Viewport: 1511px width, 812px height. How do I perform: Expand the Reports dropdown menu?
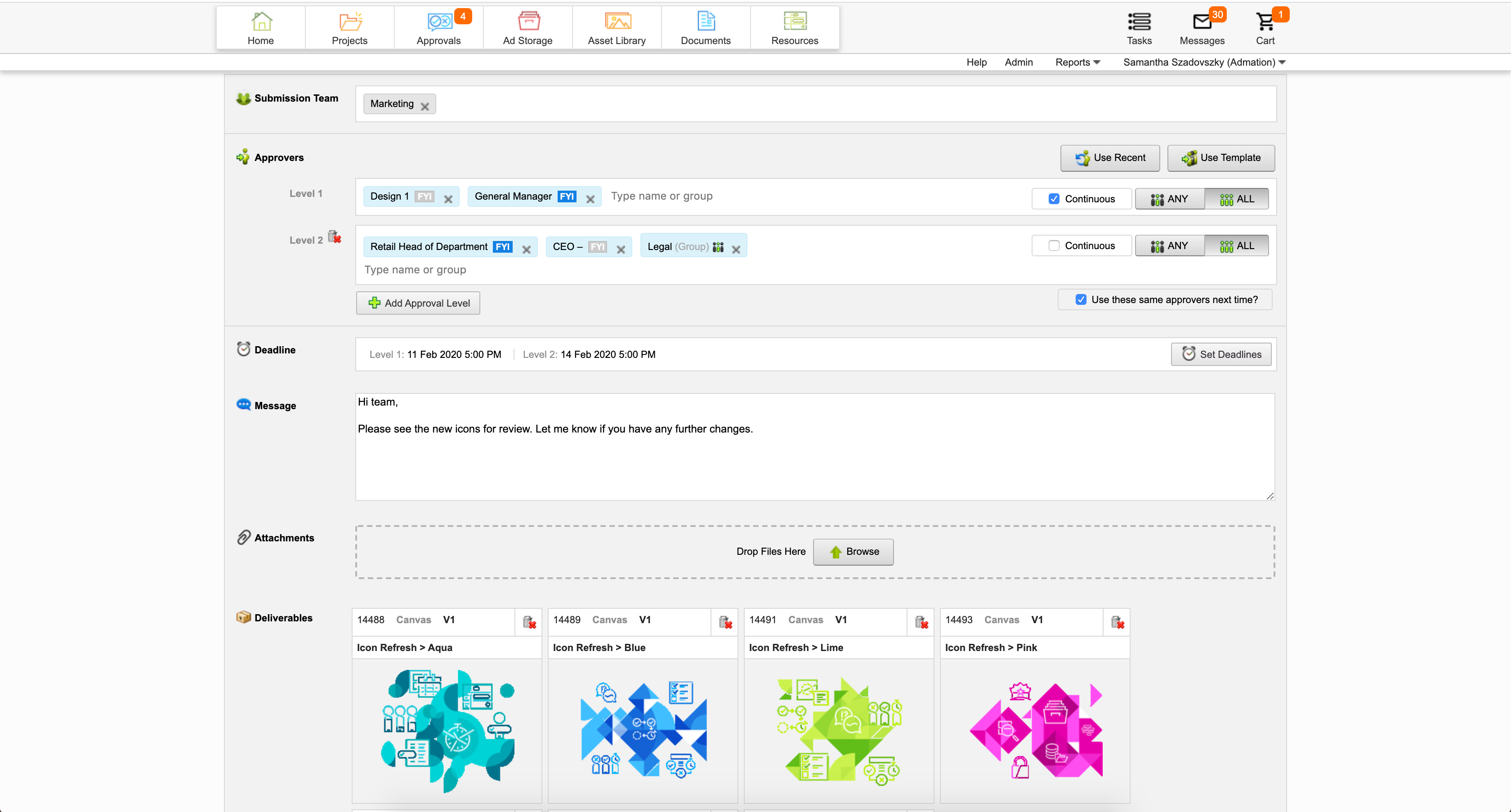pos(1077,62)
